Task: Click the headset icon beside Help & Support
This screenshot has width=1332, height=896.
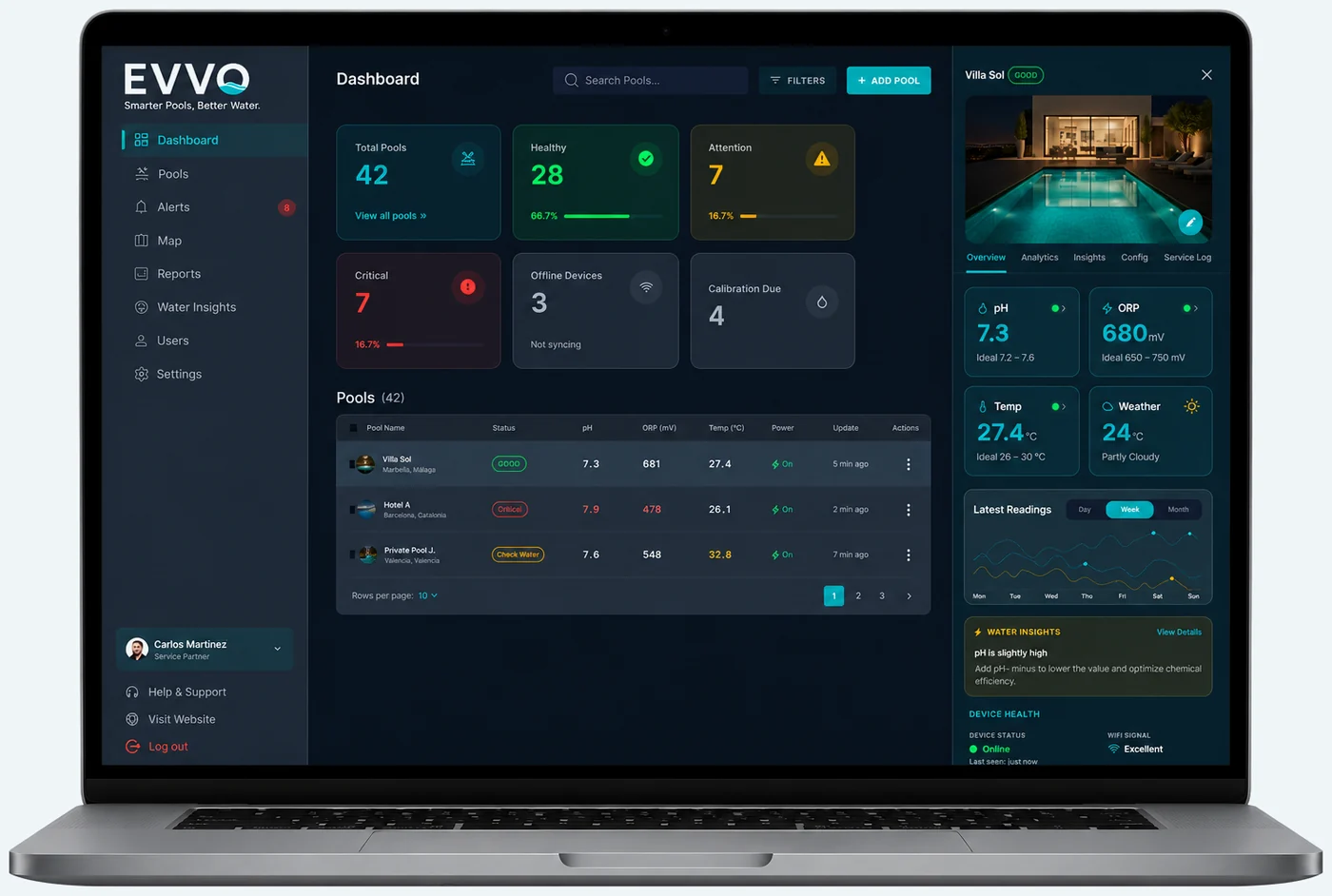Action: 132,691
